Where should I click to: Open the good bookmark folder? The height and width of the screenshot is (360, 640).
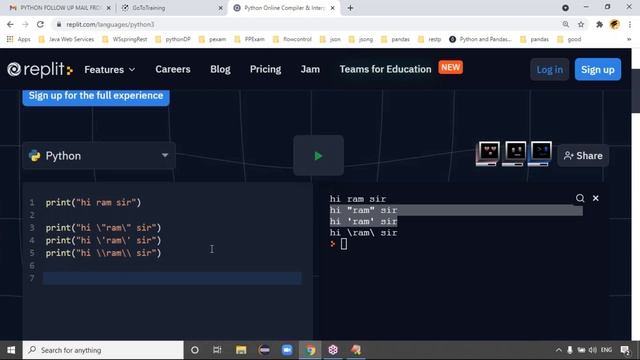[x=569, y=39]
